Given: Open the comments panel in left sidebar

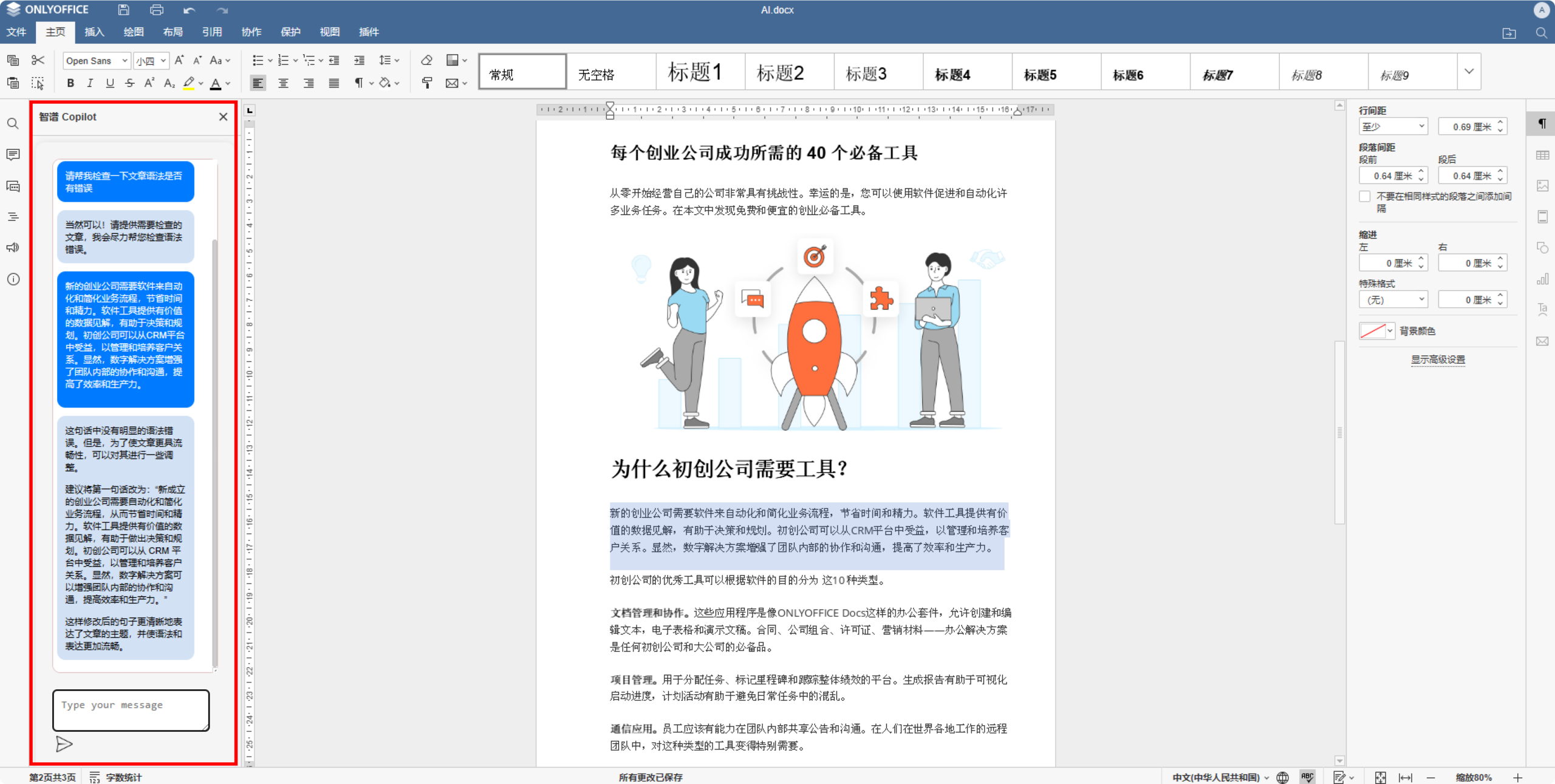Looking at the screenshot, I should pyautogui.click(x=13, y=155).
